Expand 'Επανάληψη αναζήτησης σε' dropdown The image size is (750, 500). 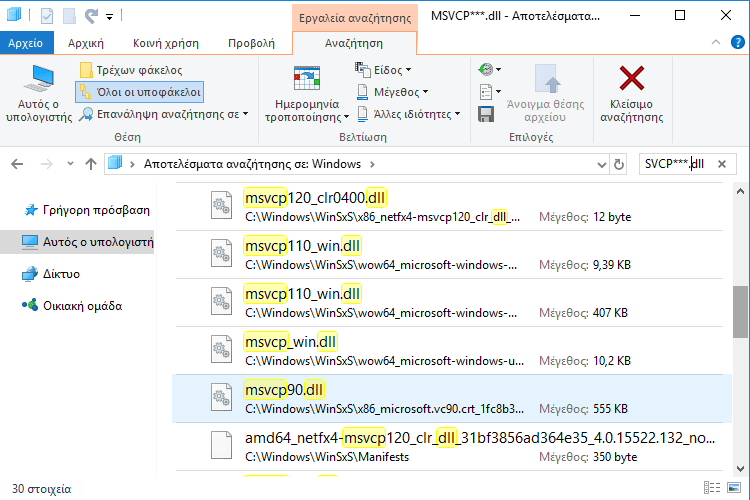165,113
